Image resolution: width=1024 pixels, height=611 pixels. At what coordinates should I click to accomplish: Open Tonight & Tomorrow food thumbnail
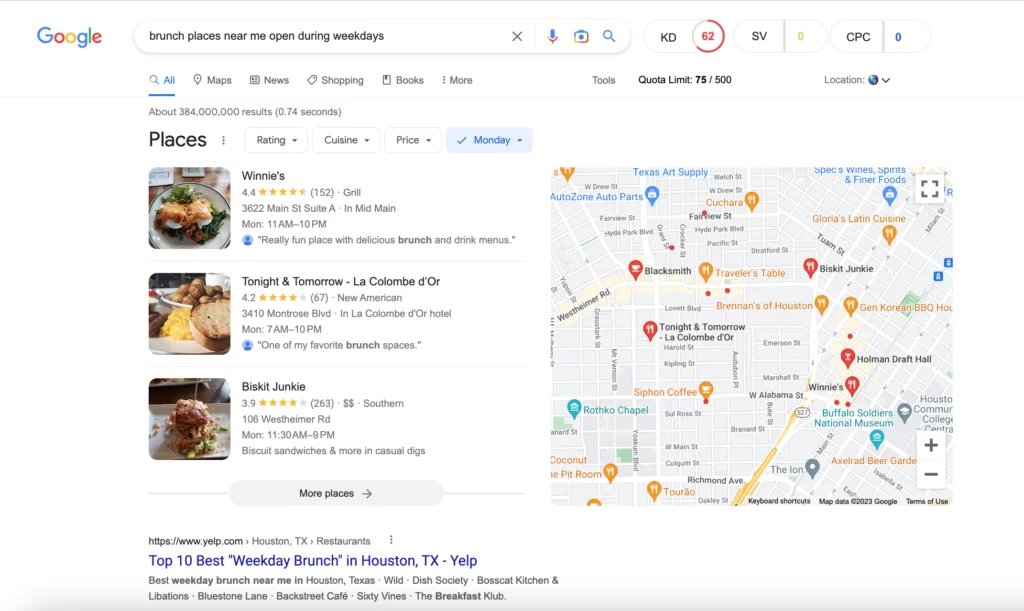point(189,314)
